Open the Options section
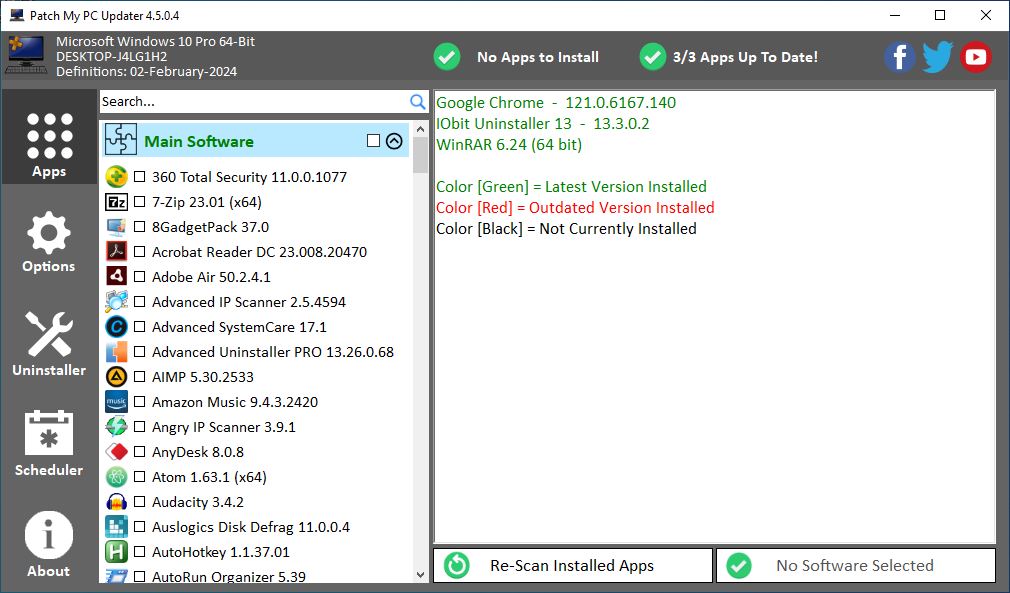The height and width of the screenshot is (593, 1010). click(49, 241)
